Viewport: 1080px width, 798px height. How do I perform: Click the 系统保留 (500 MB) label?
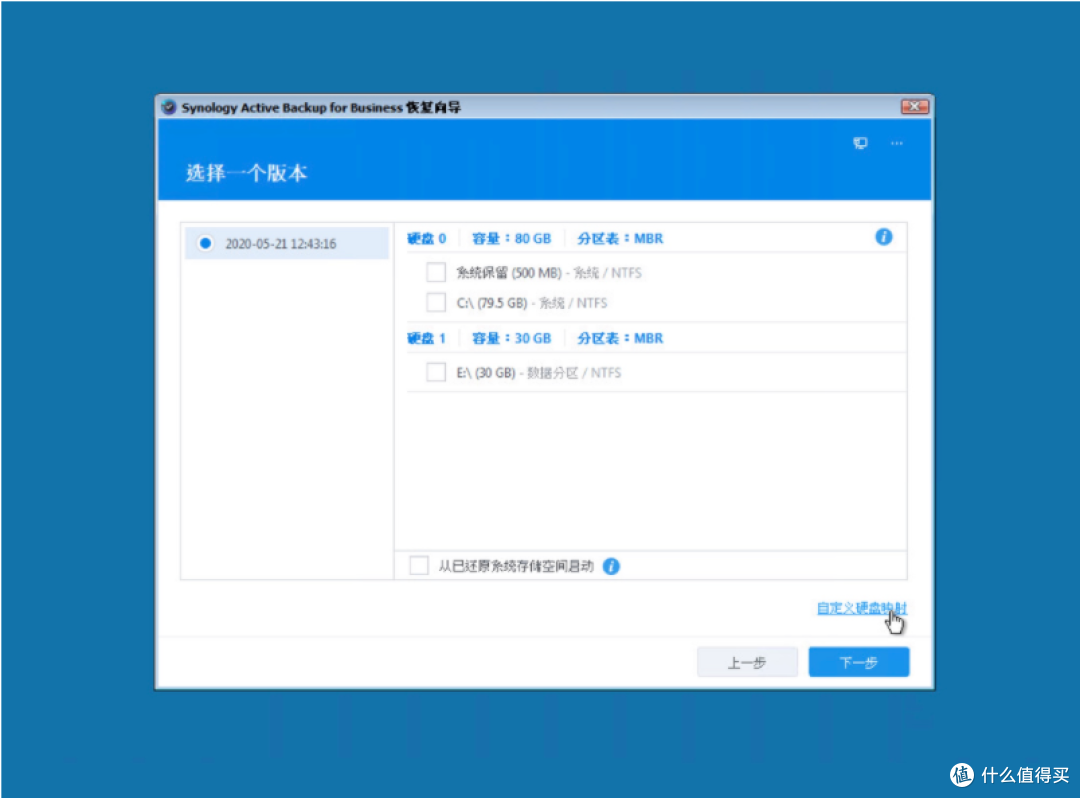click(x=549, y=273)
